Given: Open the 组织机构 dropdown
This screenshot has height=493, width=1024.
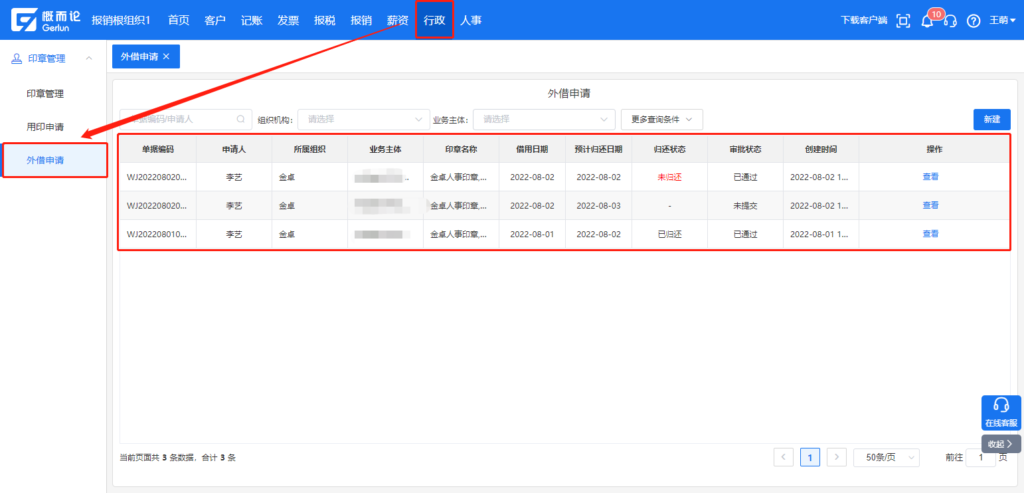Looking at the screenshot, I should tap(364, 119).
